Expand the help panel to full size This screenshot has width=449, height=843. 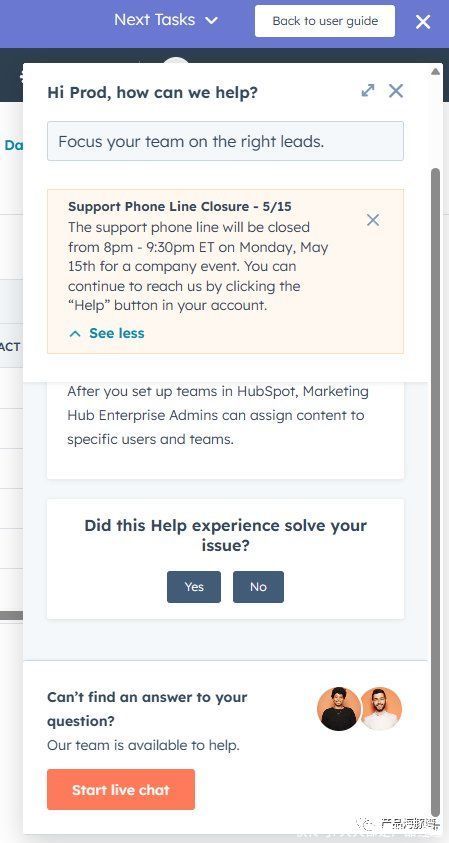tap(368, 90)
